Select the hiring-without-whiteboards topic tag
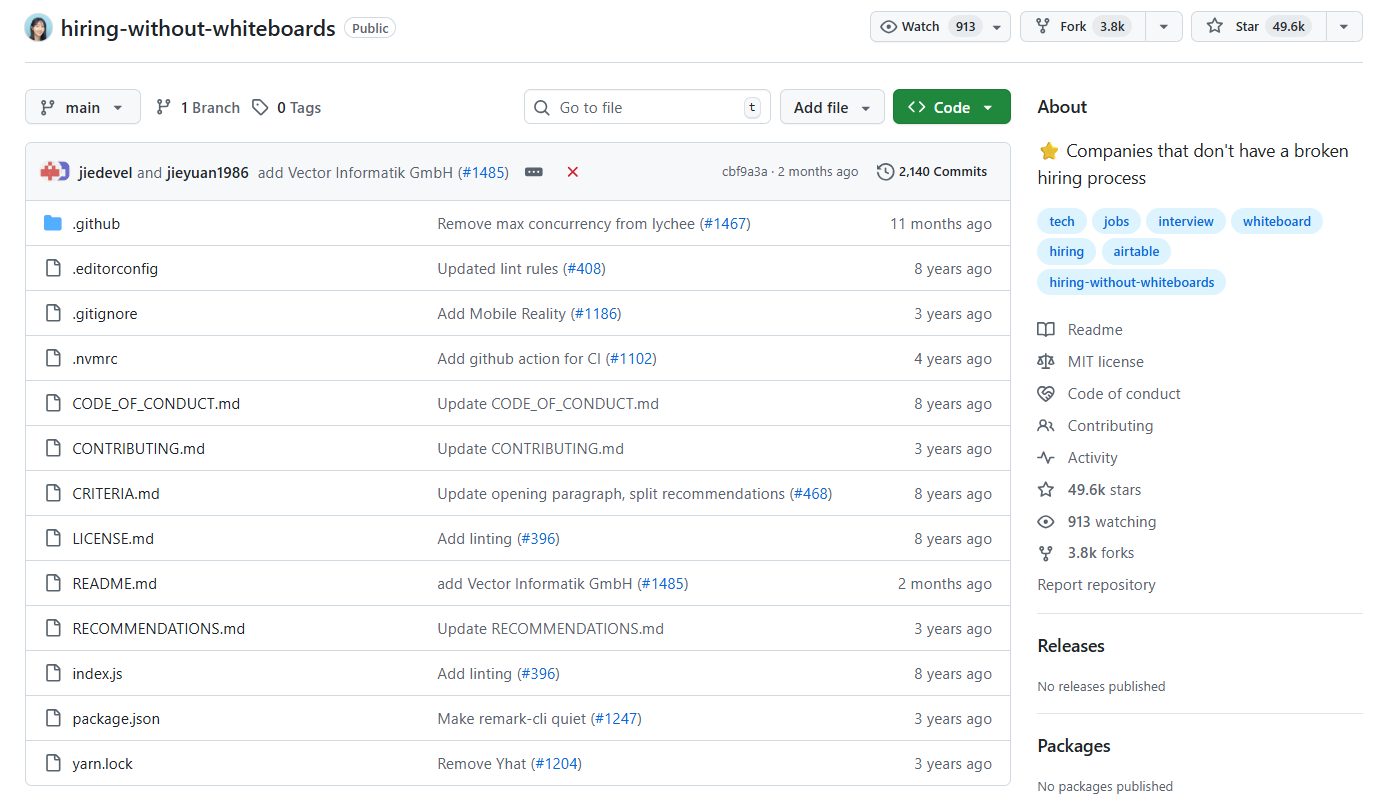1379x804 pixels. (1132, 282)
